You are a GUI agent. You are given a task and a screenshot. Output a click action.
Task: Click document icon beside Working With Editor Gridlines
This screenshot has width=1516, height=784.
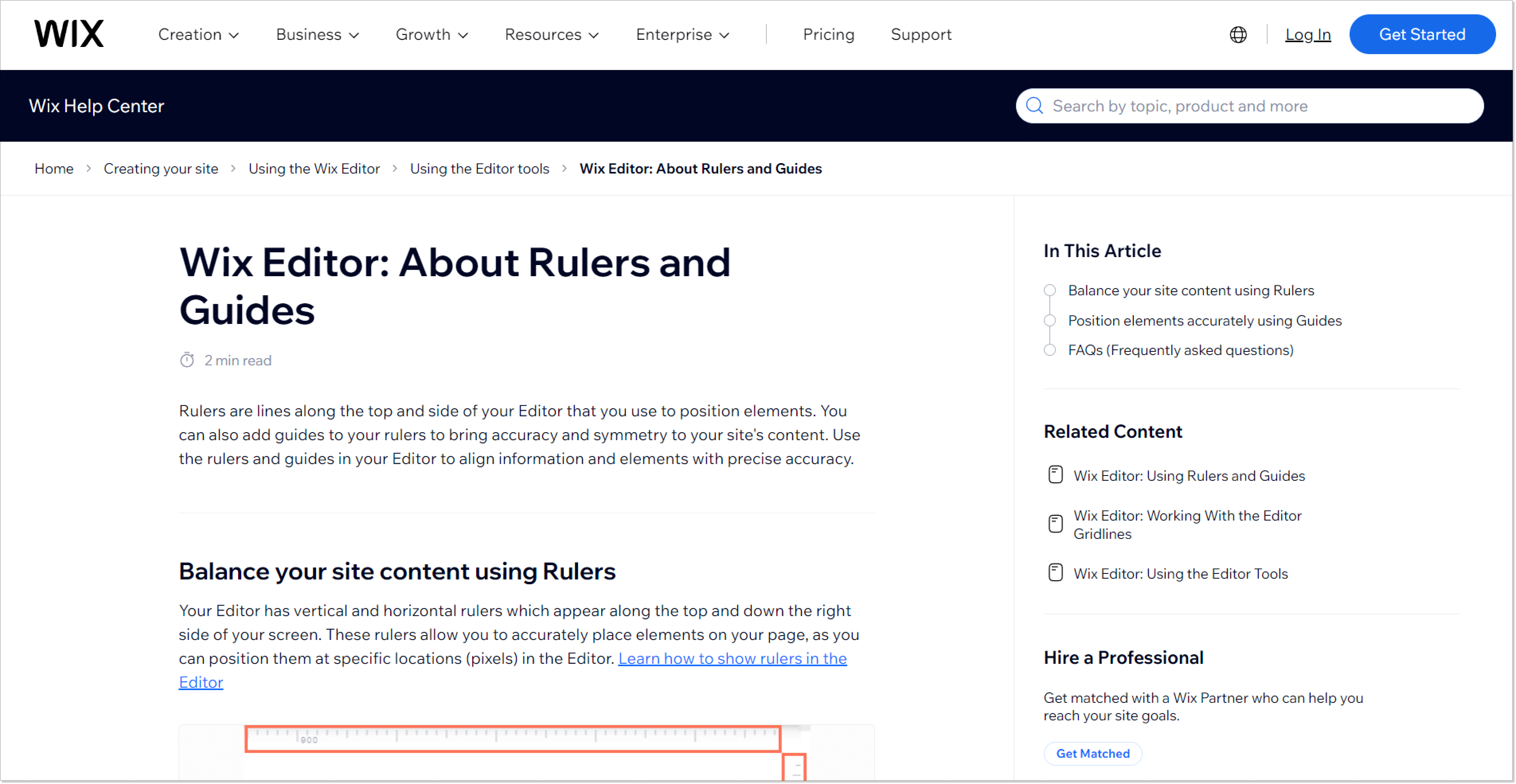tap(1056, 523)
